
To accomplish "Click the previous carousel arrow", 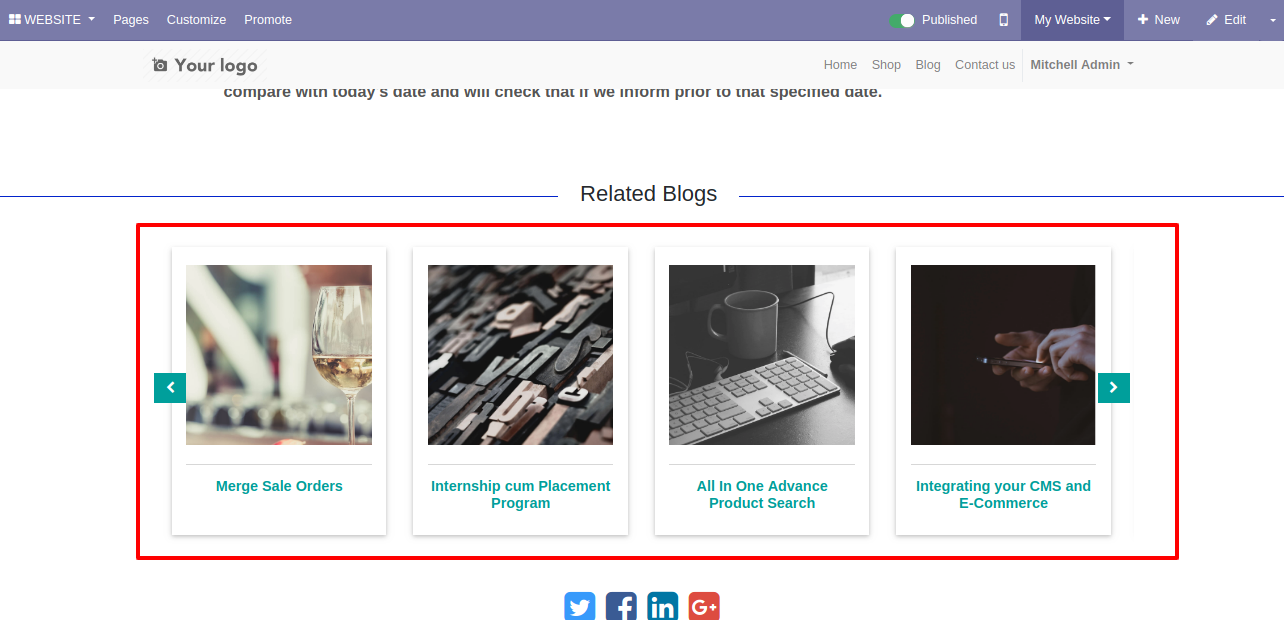I will point(170,388).
